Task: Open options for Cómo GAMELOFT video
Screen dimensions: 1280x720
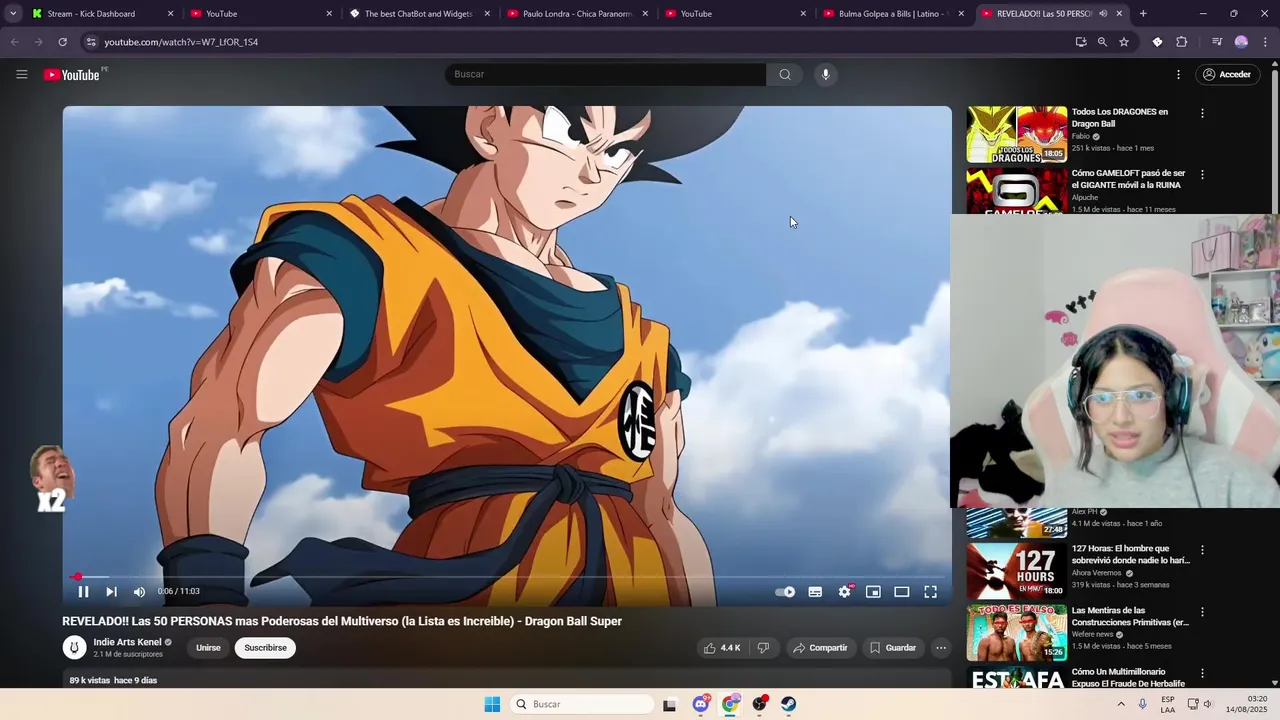Action: pyautogui.click(x=1202, y=174)
